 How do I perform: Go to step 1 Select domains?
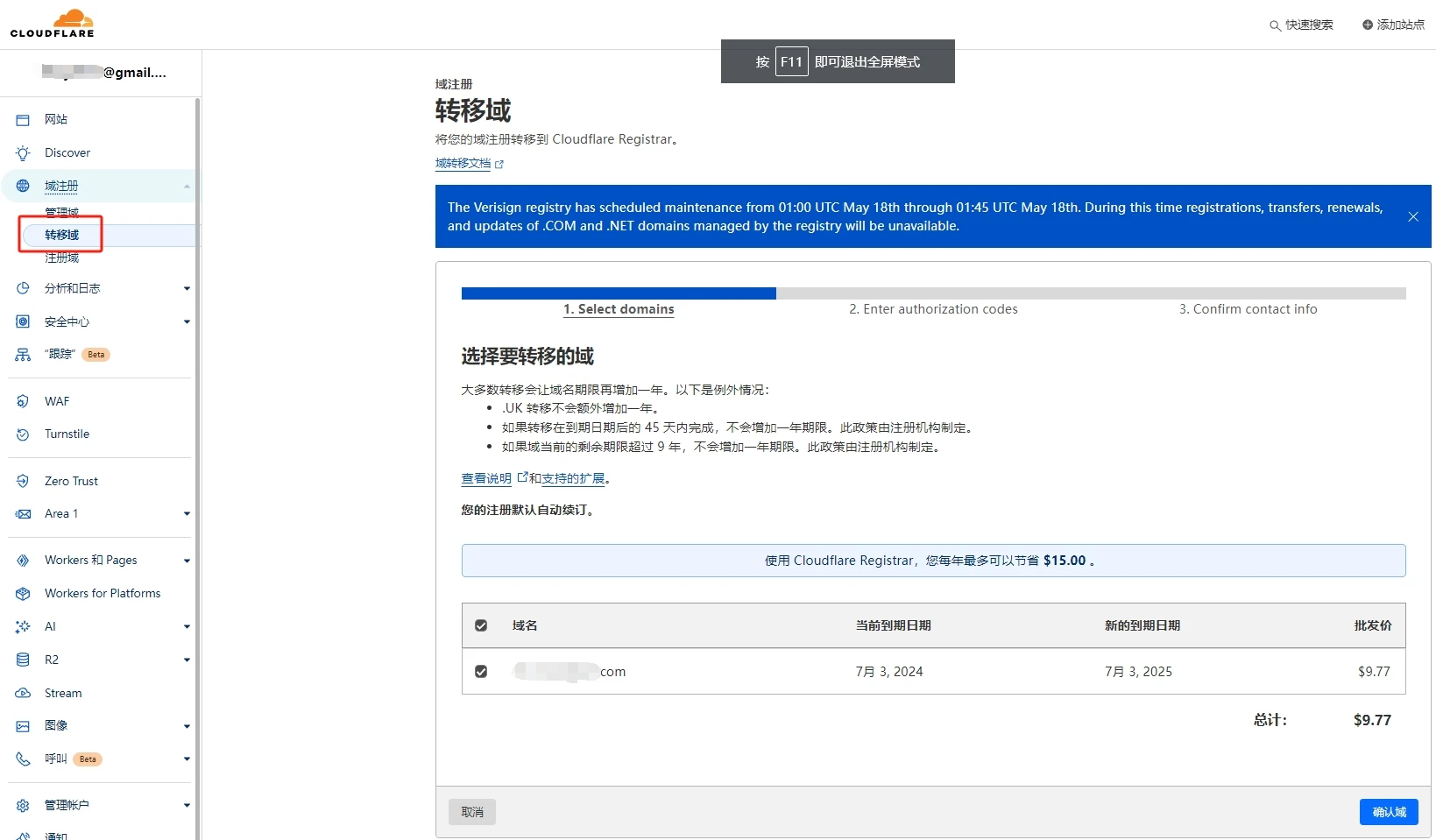coord(619,309)
